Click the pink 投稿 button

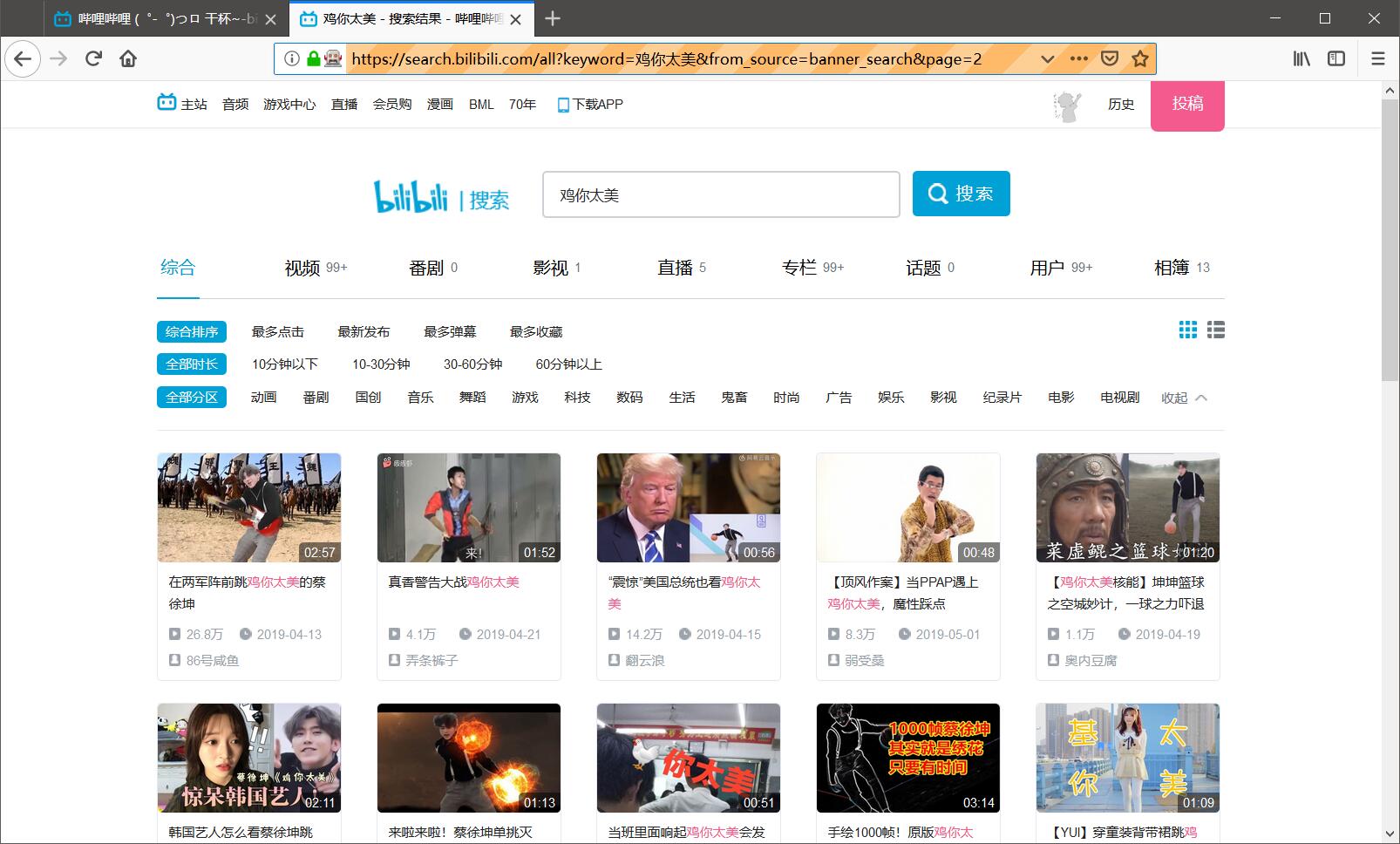1187,105
